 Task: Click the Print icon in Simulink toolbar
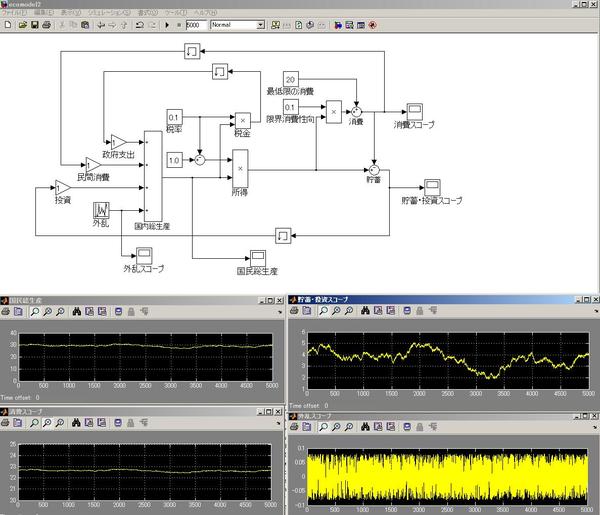click(46, 24)
